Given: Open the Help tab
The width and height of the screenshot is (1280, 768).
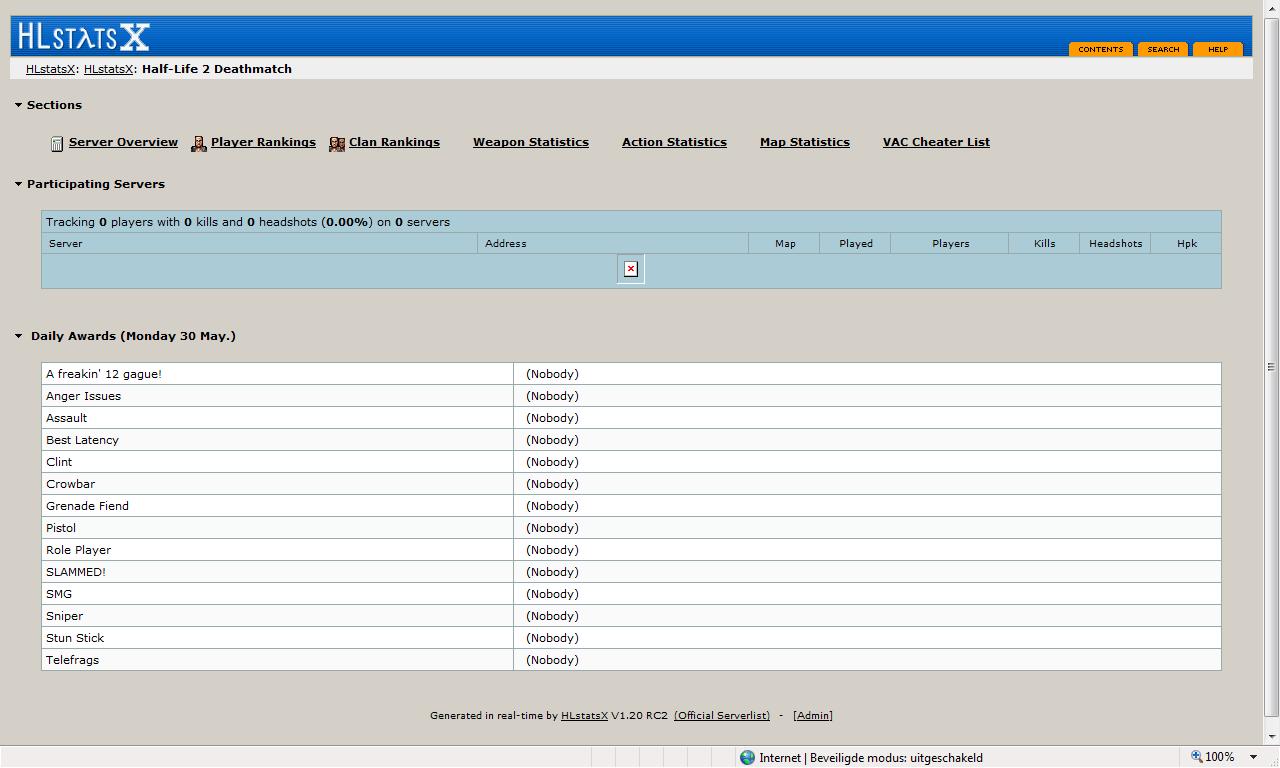Looking at the screenshot, I should point(1217,49).
